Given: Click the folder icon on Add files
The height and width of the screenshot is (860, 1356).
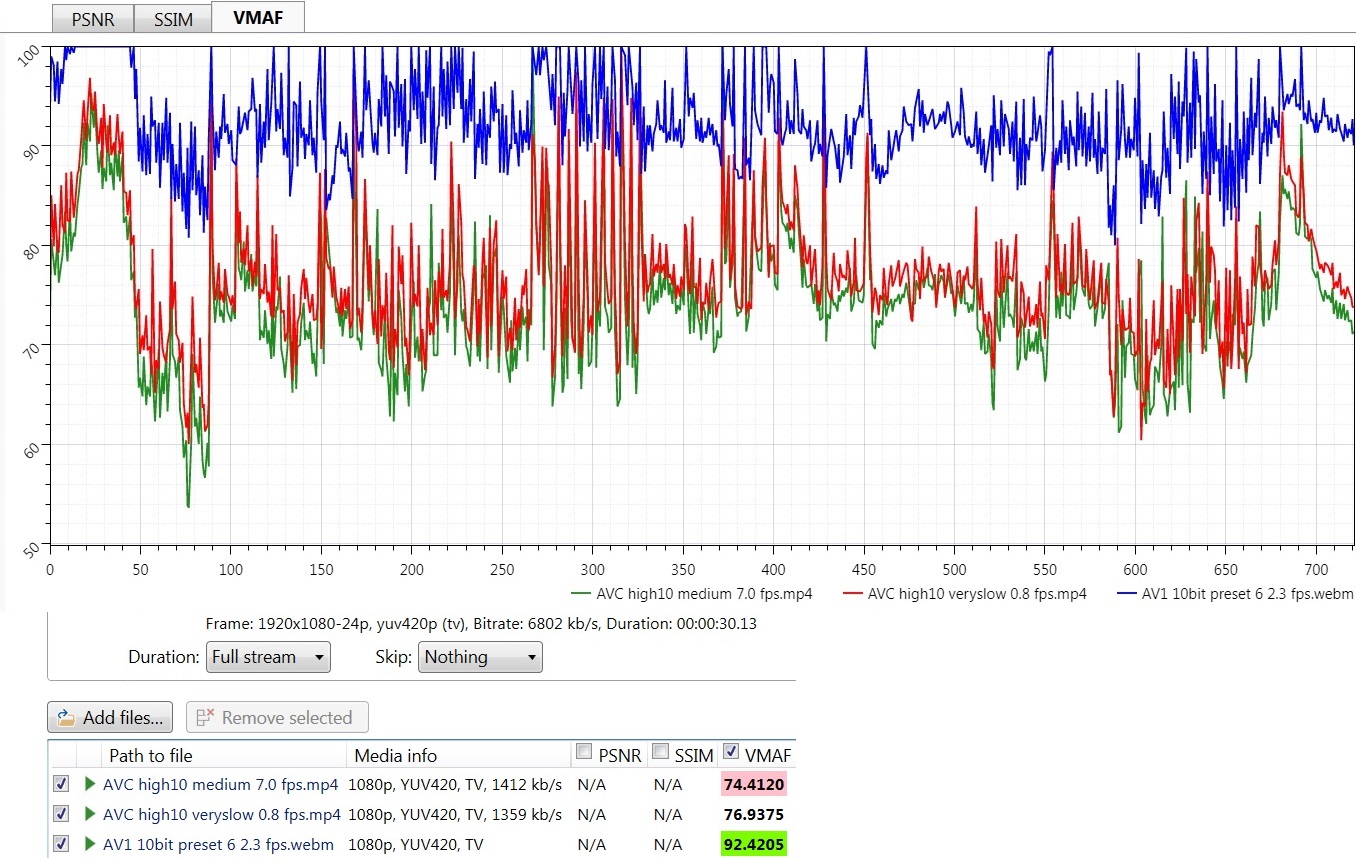Looking at the screenshot, I should click(67, 718).
